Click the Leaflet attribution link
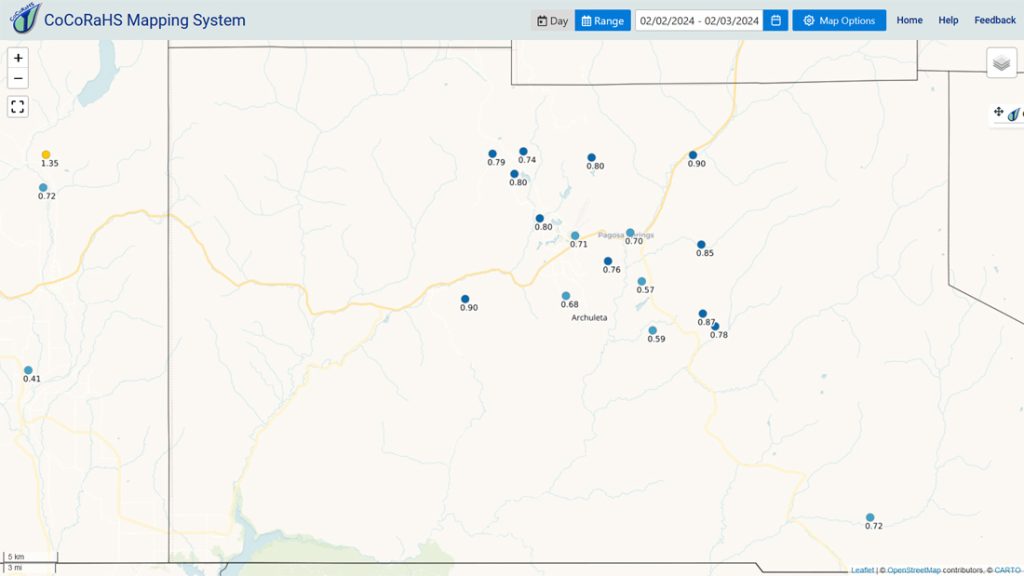Viewport: 1024px width, 576px height. [862, 570]
